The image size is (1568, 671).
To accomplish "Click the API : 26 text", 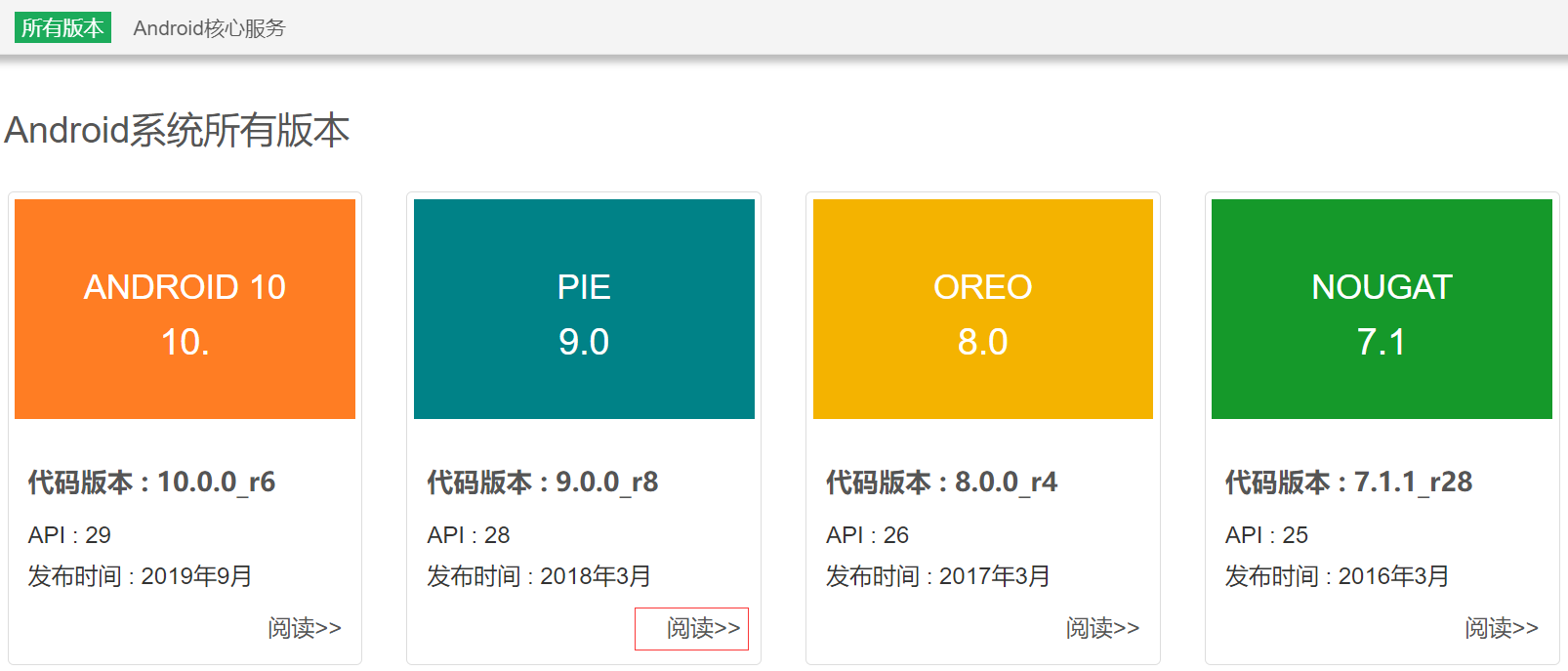I will [867, 535].
